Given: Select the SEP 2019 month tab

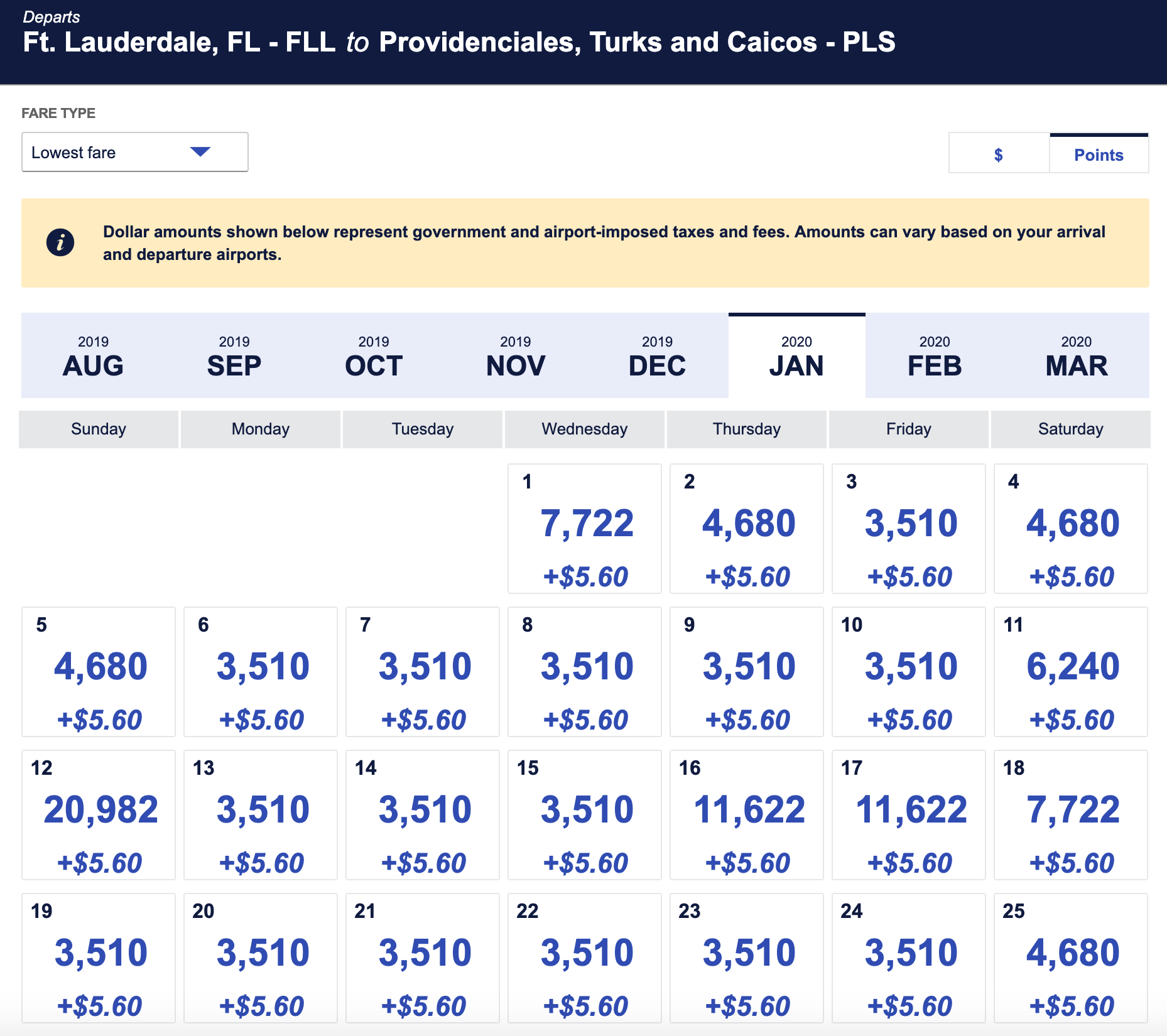Looking at the screenshot, I should pos(234,356).
